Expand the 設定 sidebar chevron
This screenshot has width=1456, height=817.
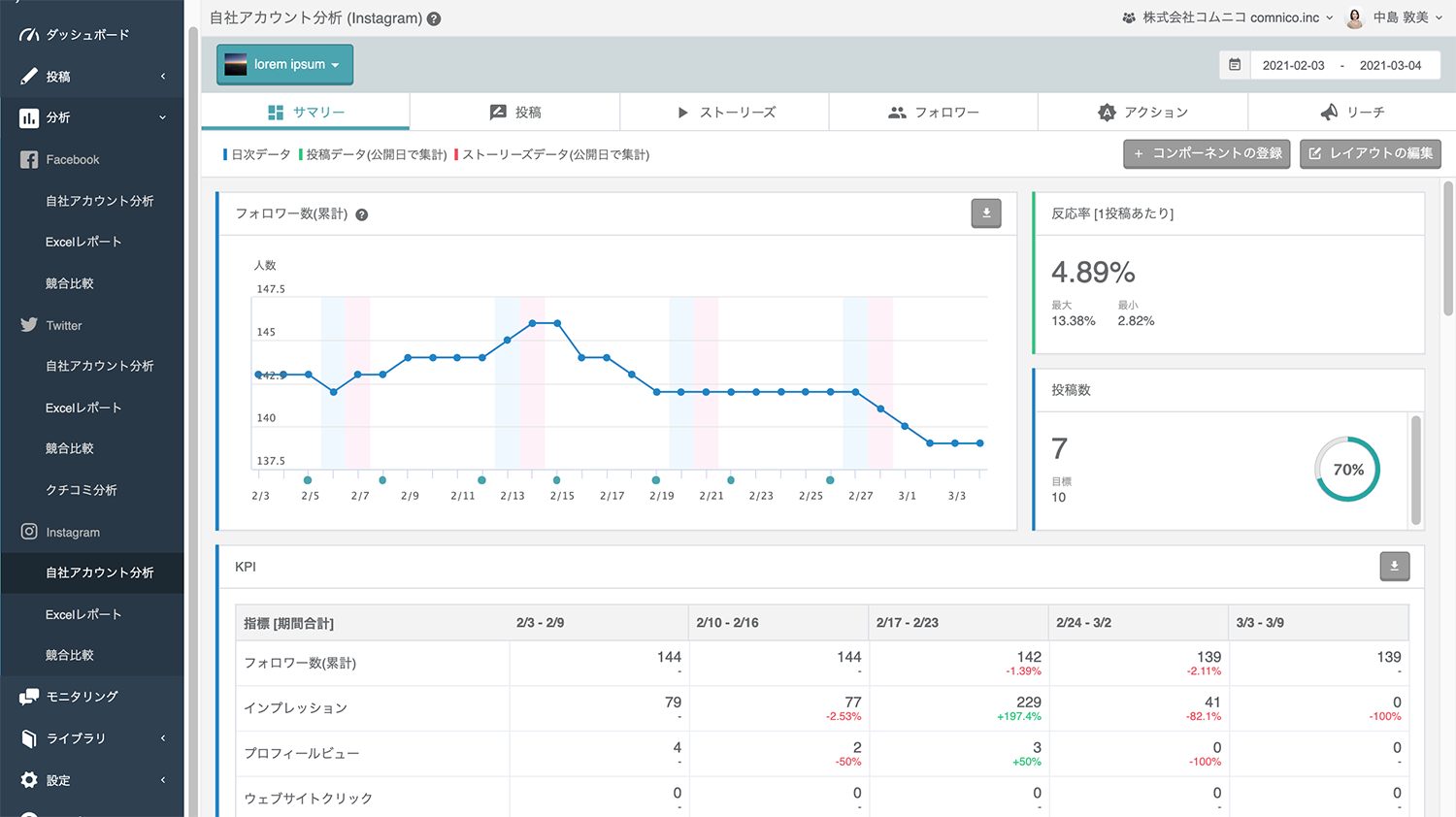point(163,780)
